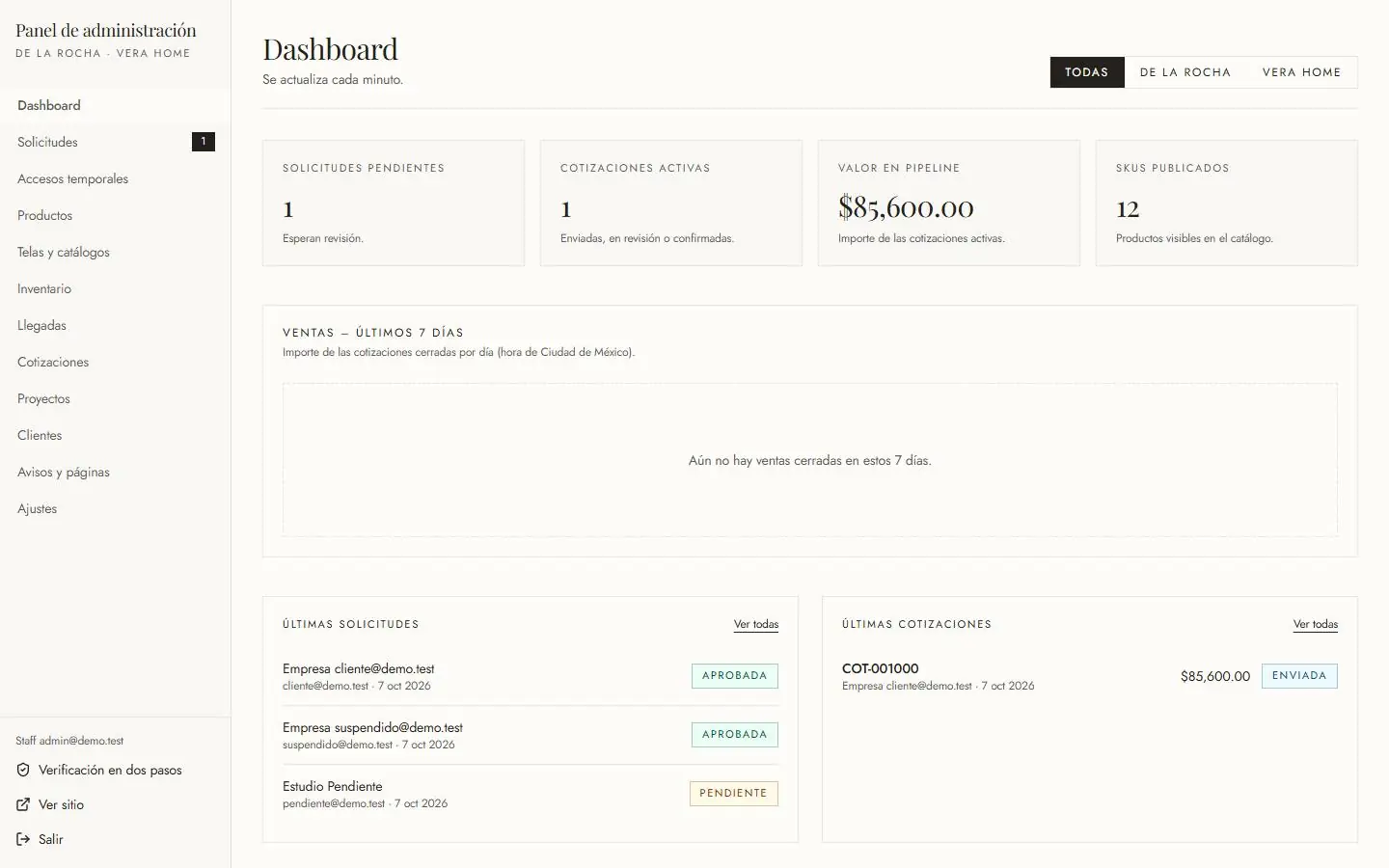1389x868 pixels.
Task: Click Ver todas in Últimas solicitudes
Action: 756,624
